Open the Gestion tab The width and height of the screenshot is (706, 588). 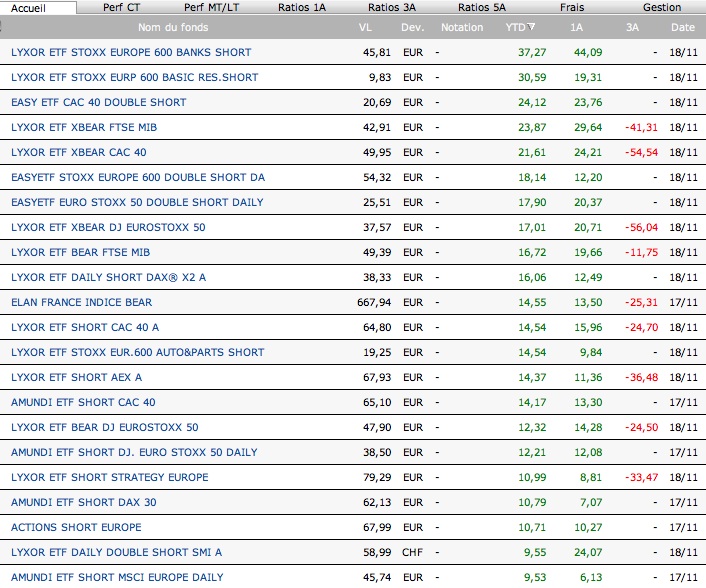point(662,8)
